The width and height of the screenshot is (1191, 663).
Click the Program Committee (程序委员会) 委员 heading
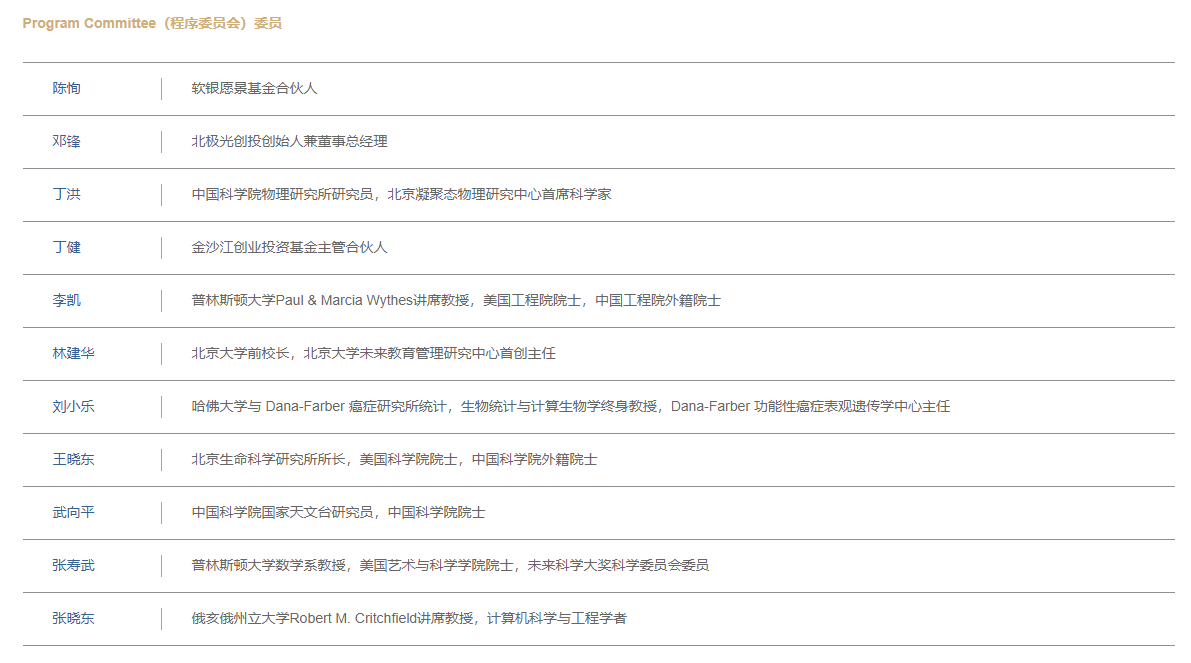click(x=152, y=24)
